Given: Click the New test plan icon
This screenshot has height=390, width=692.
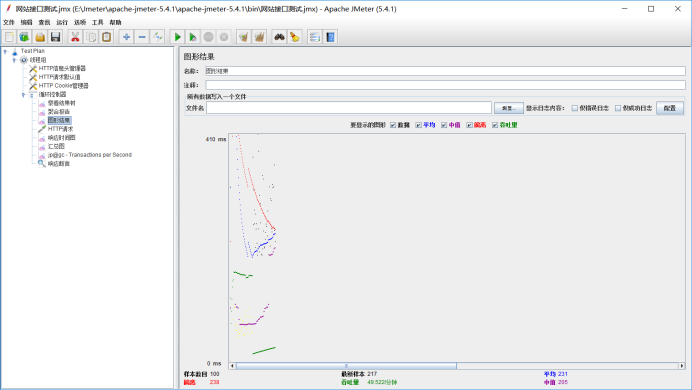Looking at the screenshot, I should tap(9, 37).
